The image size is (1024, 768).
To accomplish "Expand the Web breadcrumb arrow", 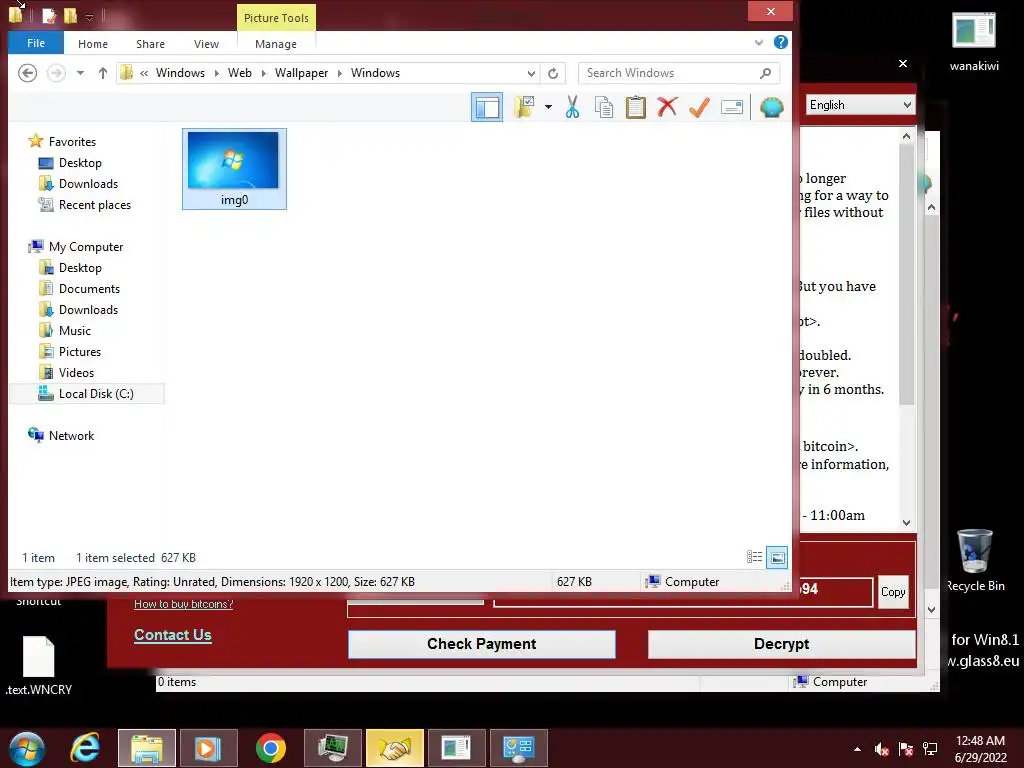I will click(x=263, y=73).
